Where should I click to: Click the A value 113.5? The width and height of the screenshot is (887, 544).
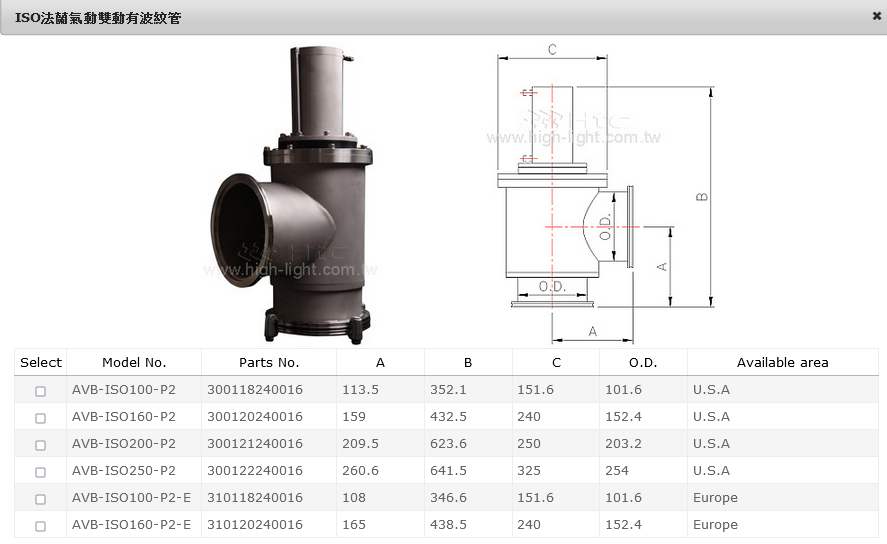tap(360, 390)
